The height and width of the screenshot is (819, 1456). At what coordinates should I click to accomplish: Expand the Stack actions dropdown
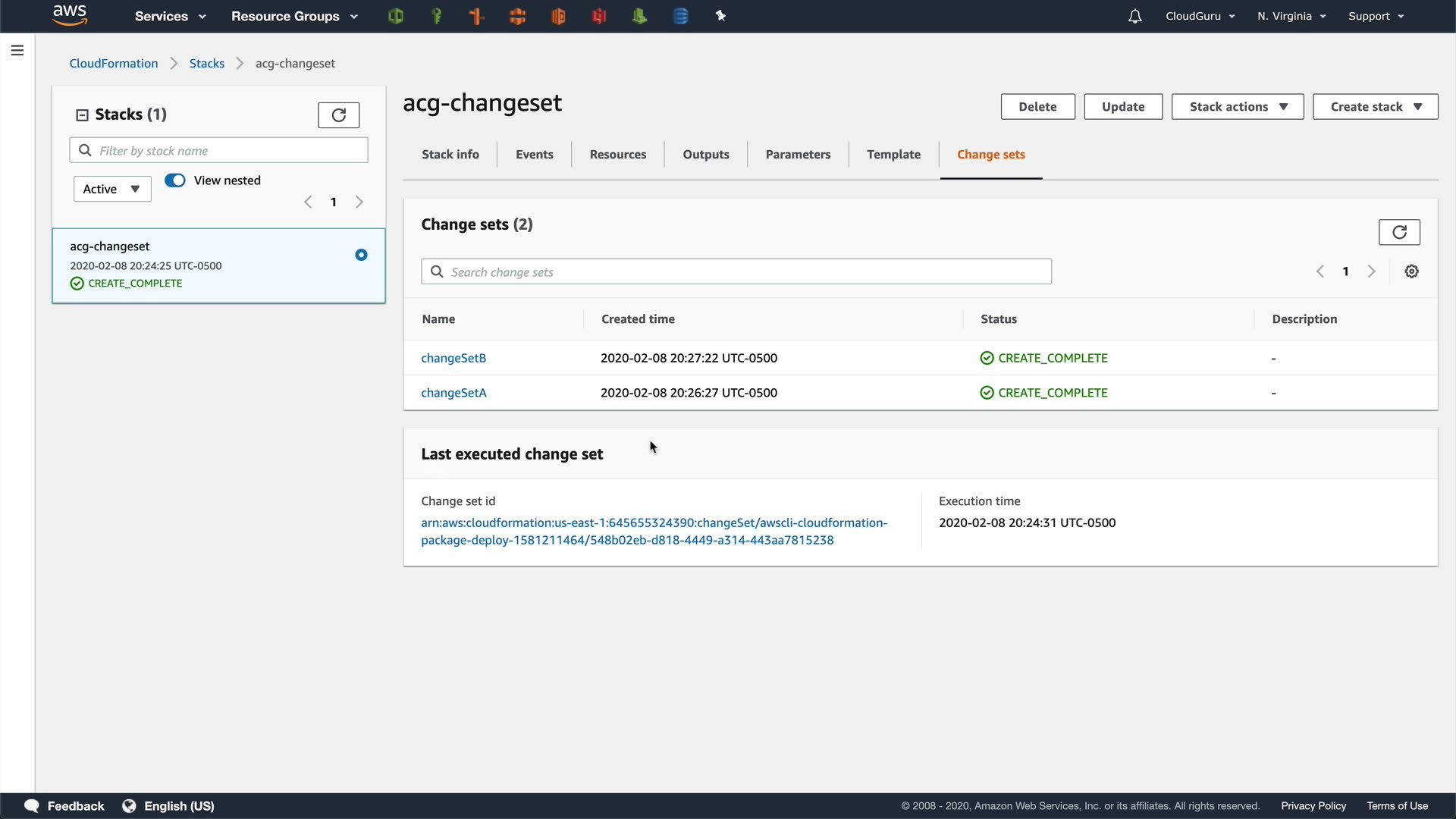click(x=1237, y=107)
